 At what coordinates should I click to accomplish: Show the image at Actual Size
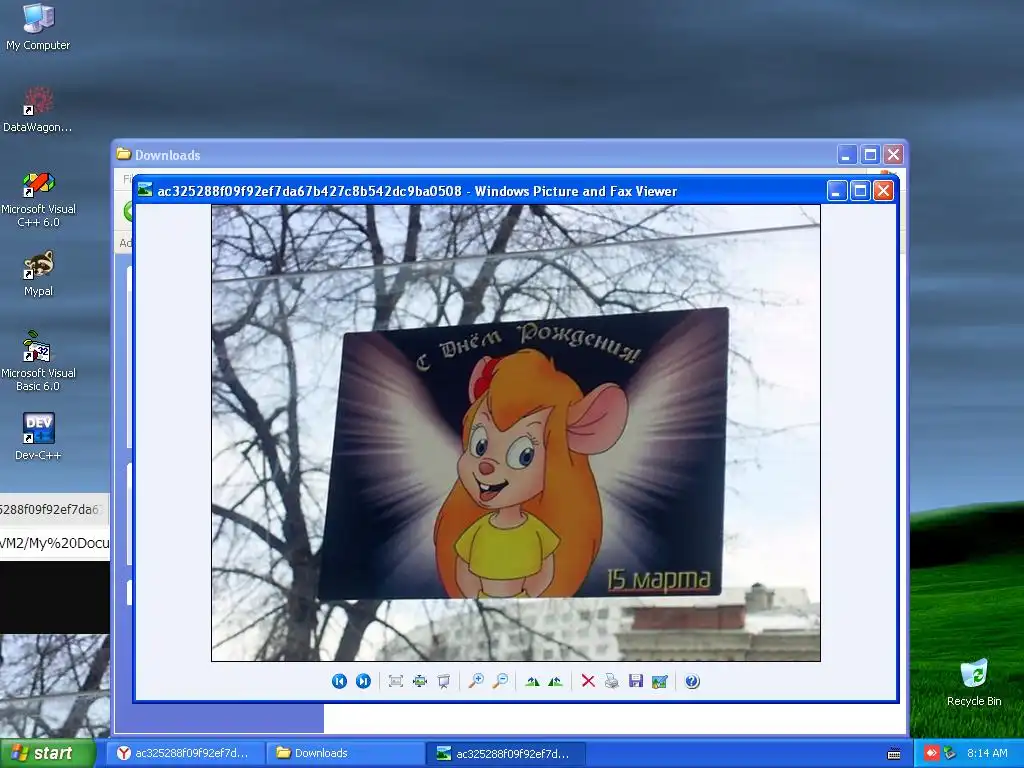pyautogui.click(x=419, y=681)
